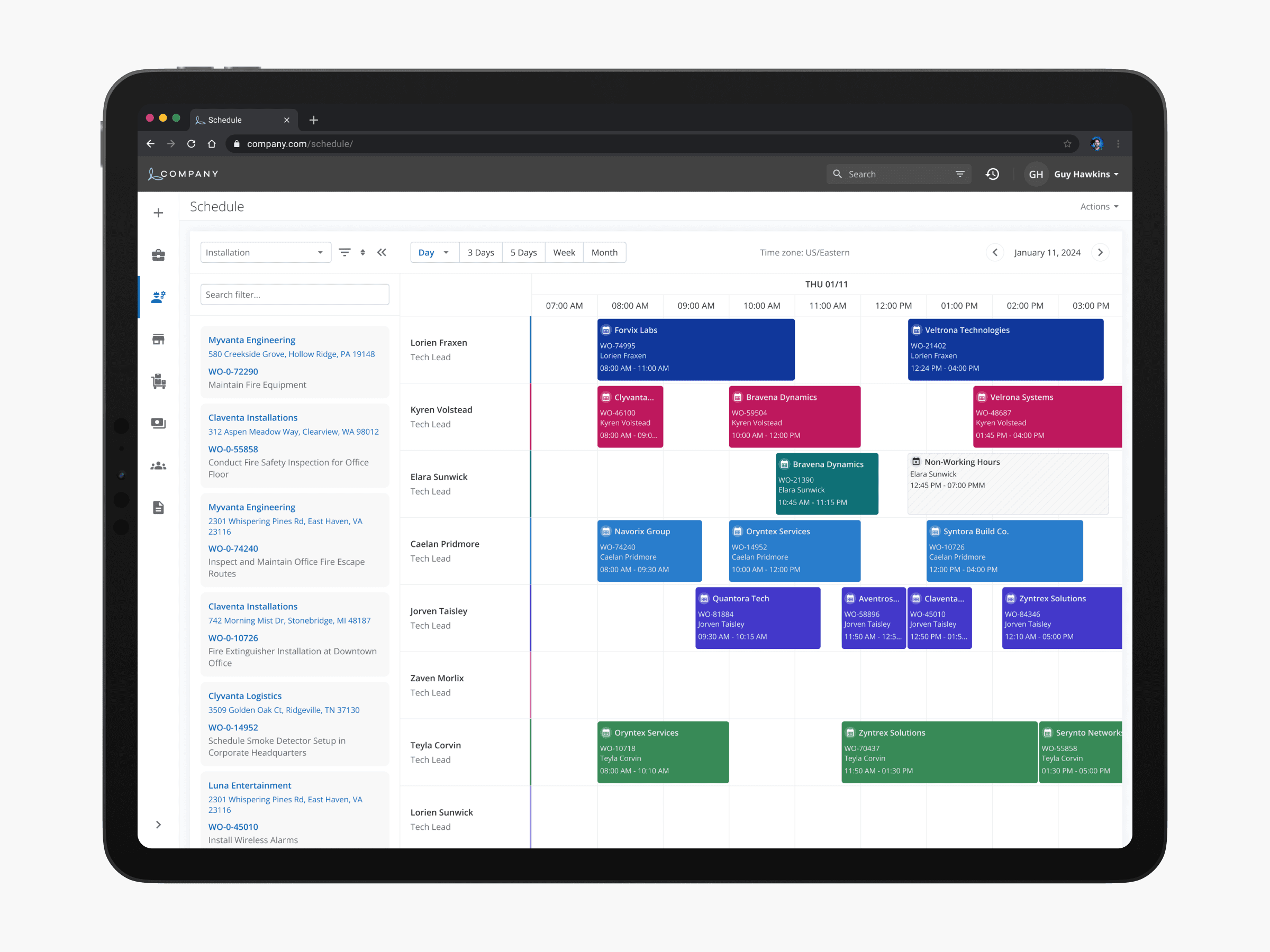Bookmark page with the star icon
The height and width of the screenshot is (952, 1270).
click(1067, 143)
